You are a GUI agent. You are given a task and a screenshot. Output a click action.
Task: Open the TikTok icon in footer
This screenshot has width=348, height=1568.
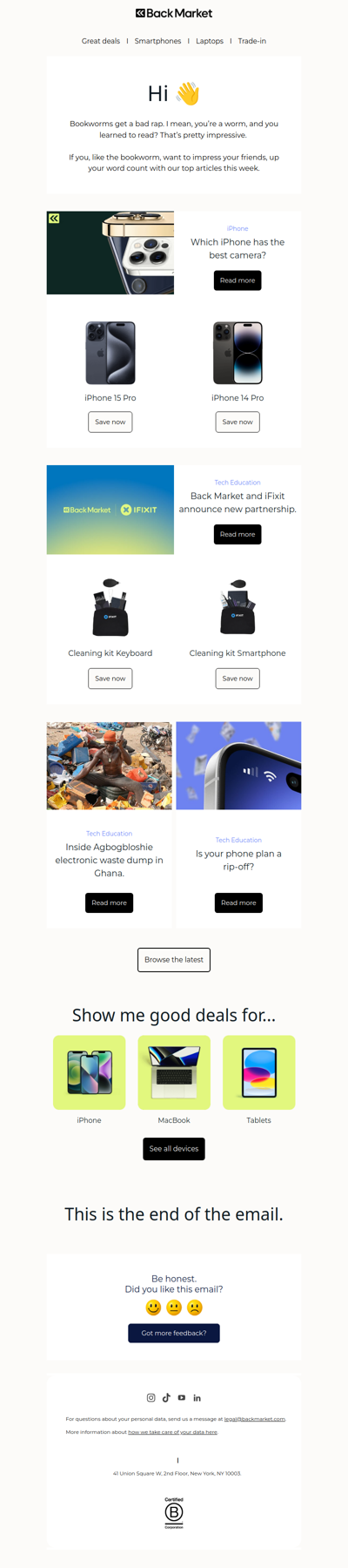(166, 1397)
